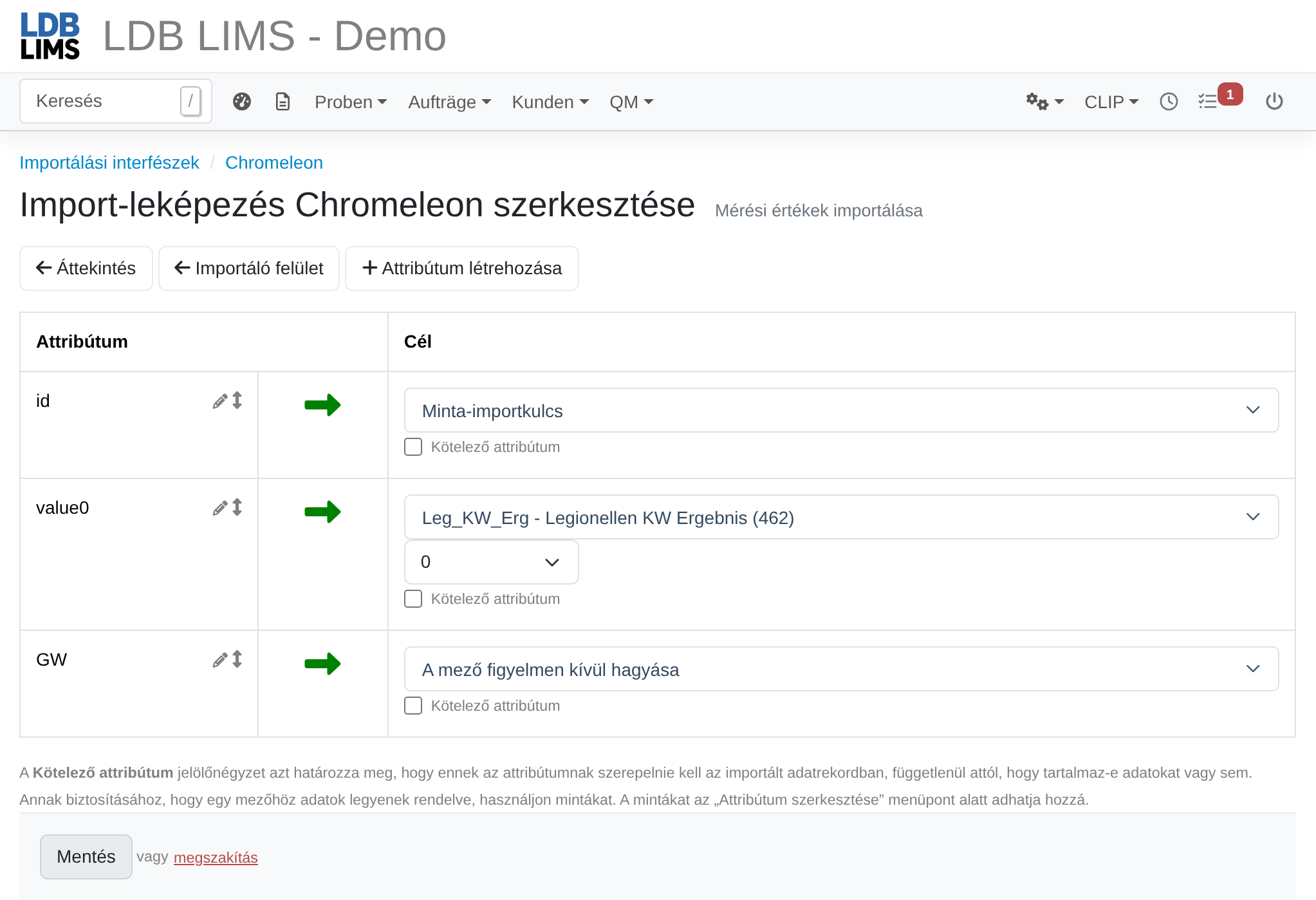Click the Mentés button
1316x900 pixels.
pyautogui.click(x=86, y=857)
